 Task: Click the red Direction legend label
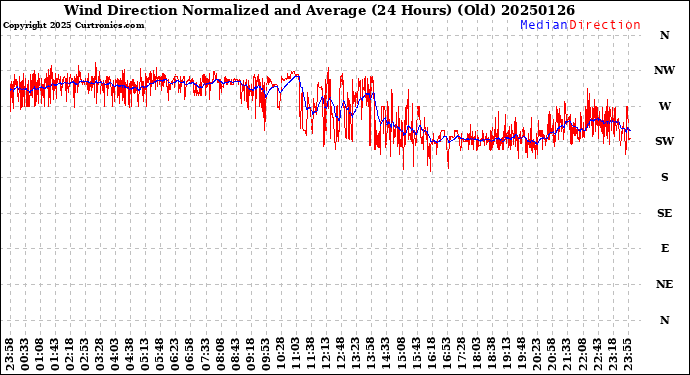(605, 25)
